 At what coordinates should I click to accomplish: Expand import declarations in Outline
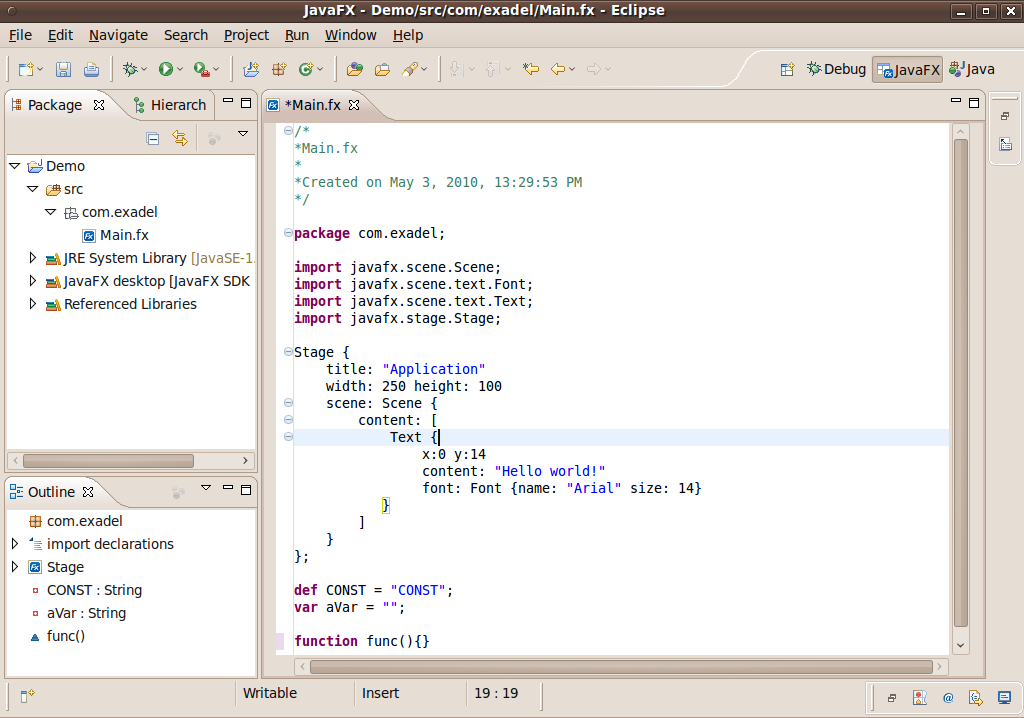[15, 544]
